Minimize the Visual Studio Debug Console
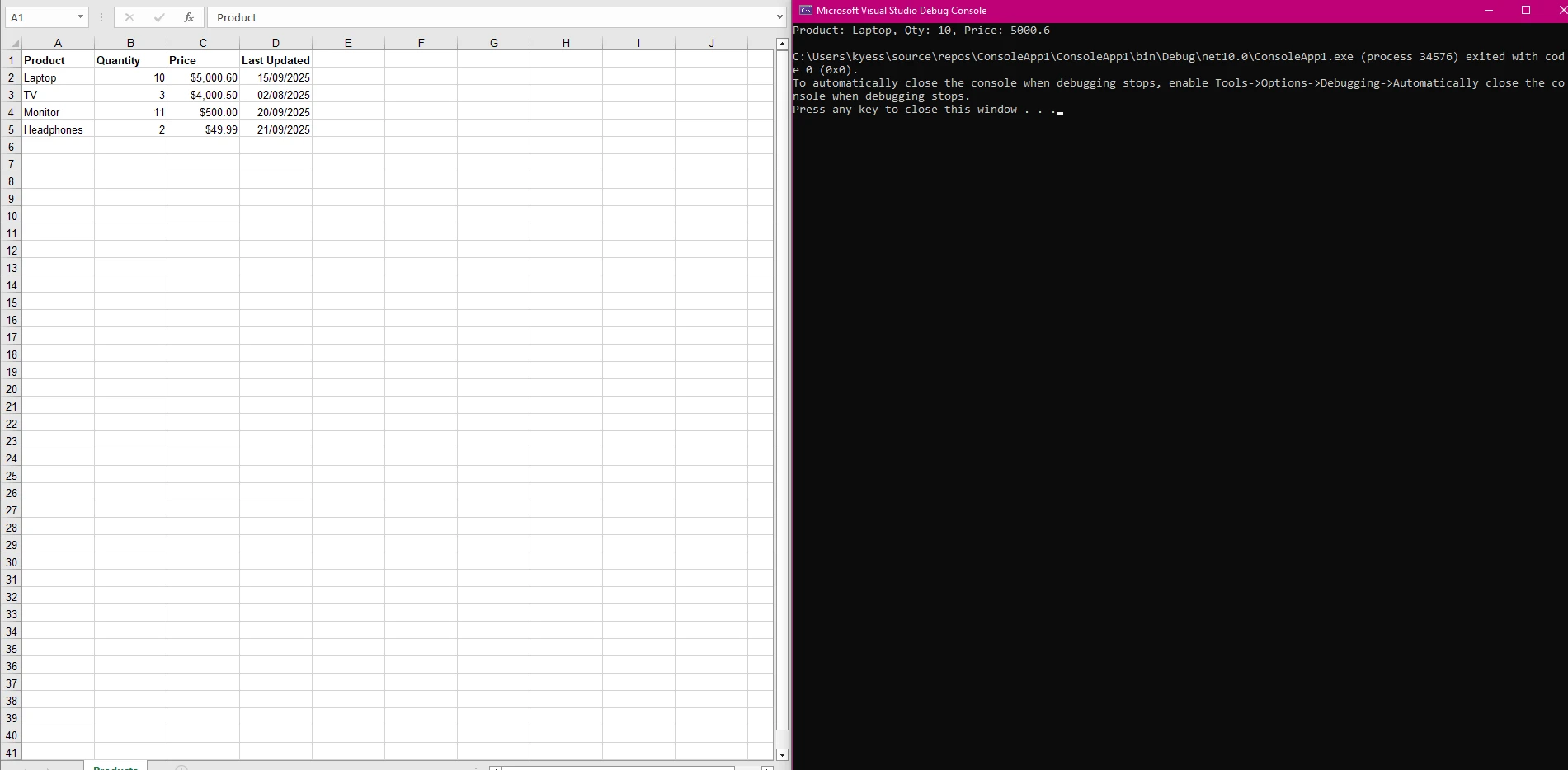1568x770 pixels. click(x=1488, y=11)
